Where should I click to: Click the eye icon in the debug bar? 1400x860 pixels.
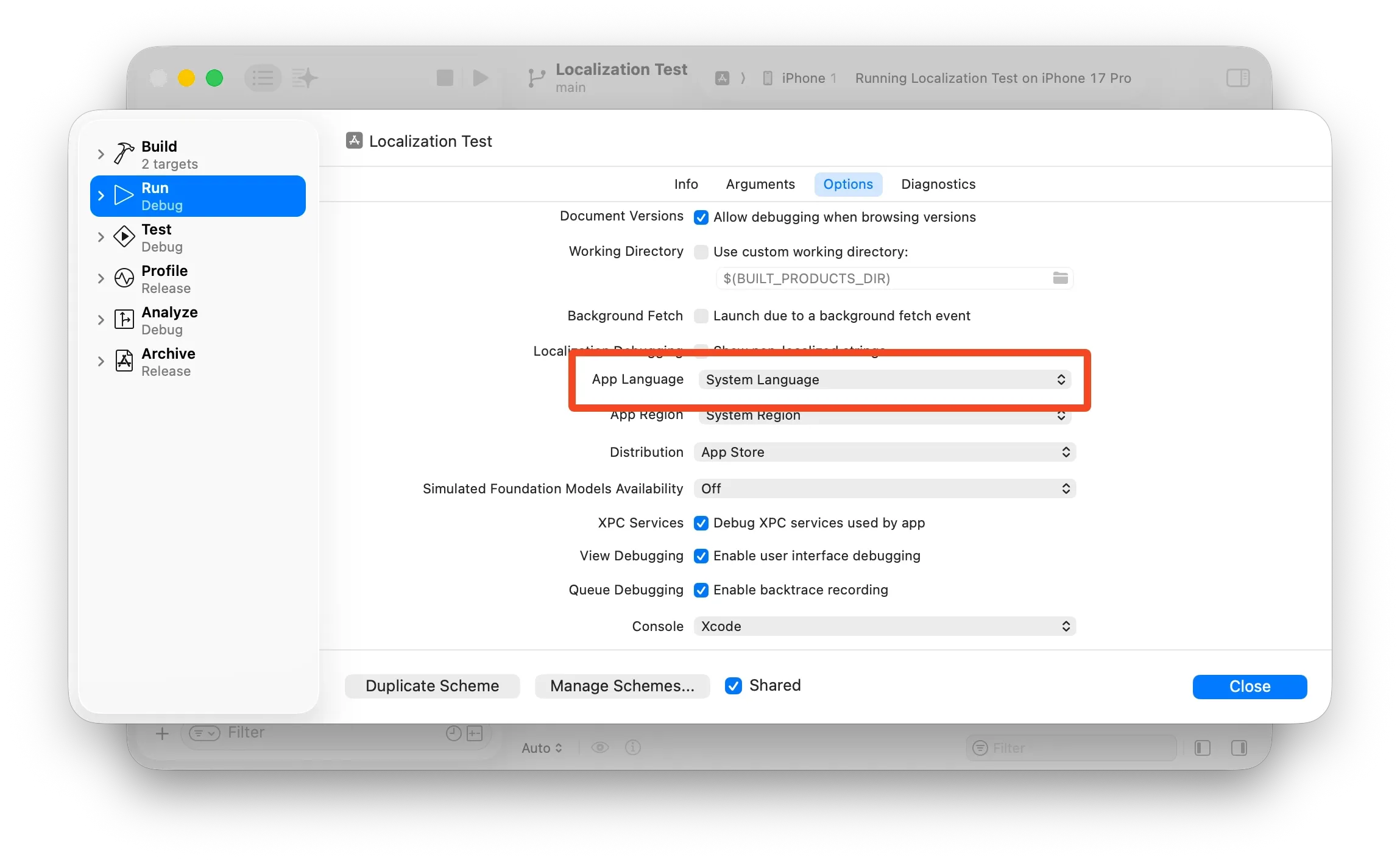[x=600, y=747]
